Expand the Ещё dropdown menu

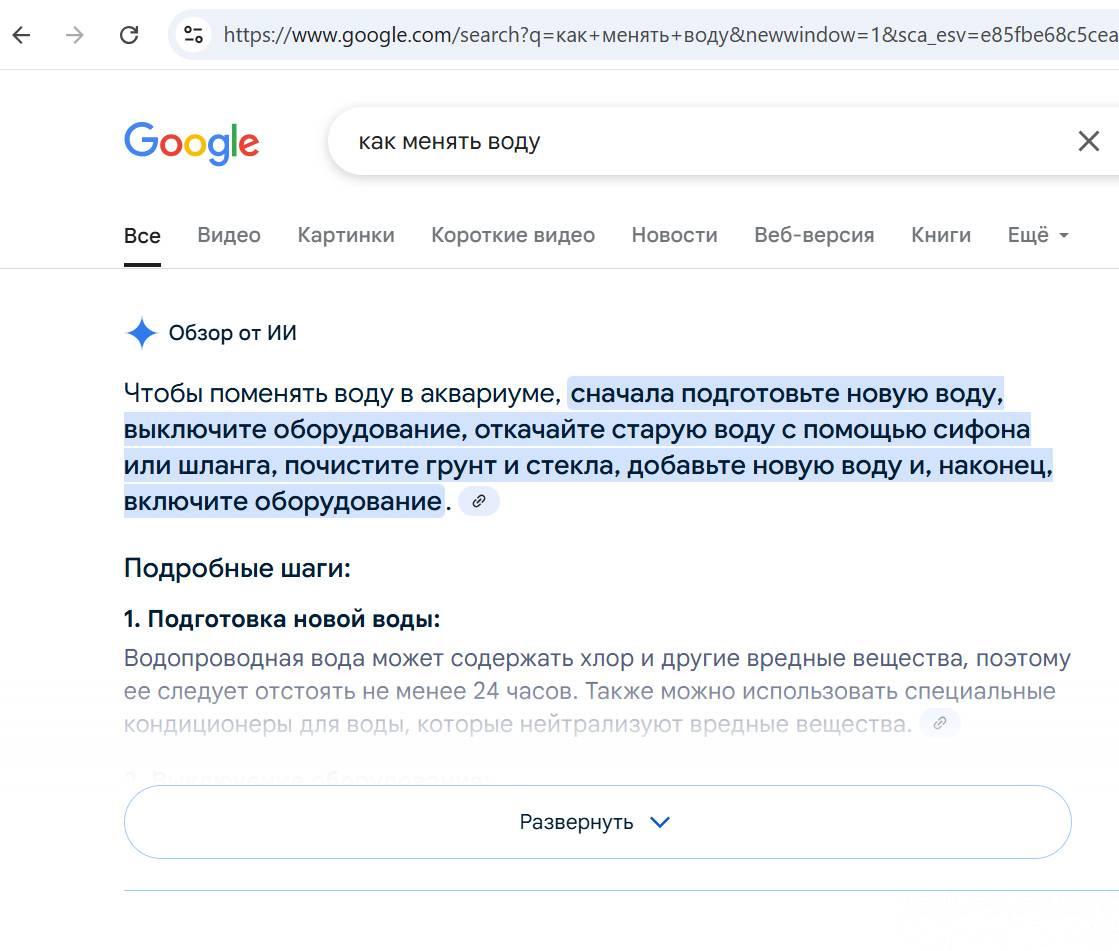pyautogui.click(x=1038, y=235)
